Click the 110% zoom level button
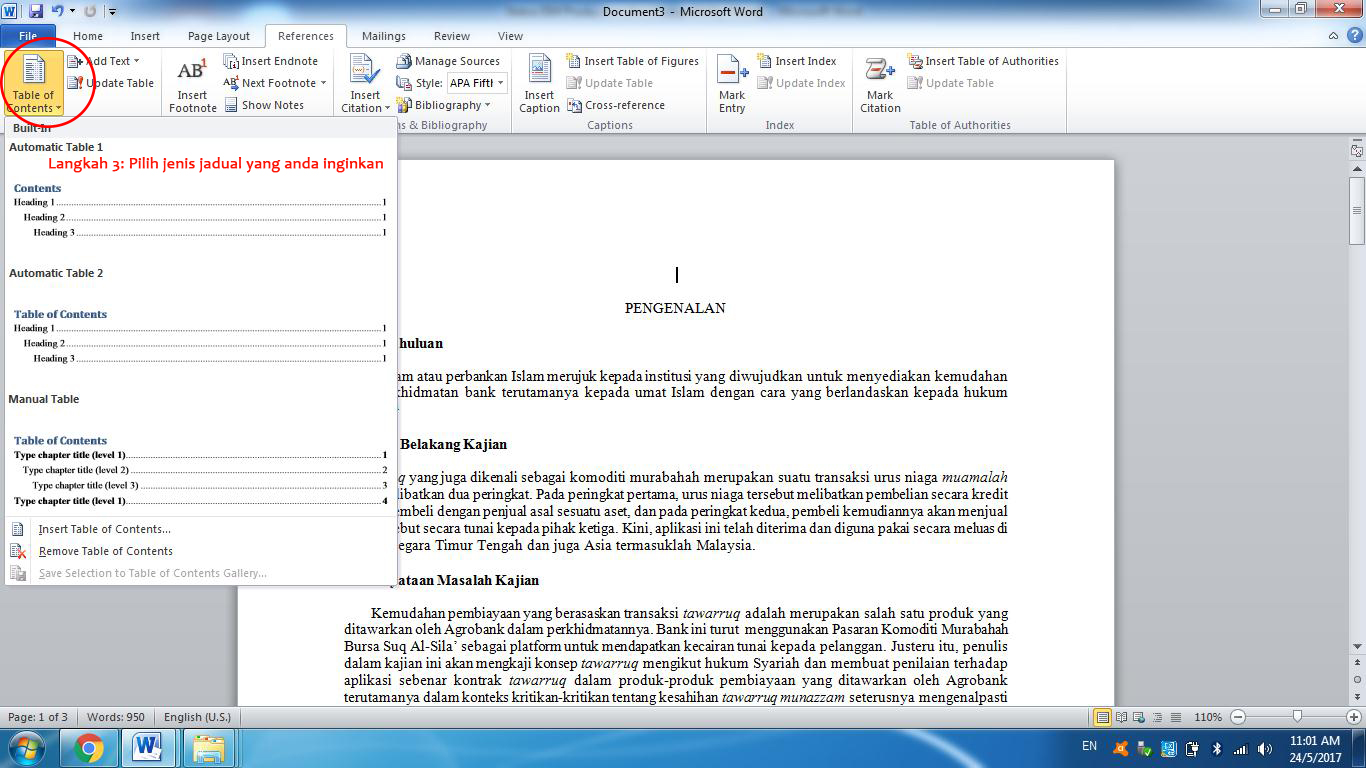Screen dimensions: 1366x768 pos(1208,717)
